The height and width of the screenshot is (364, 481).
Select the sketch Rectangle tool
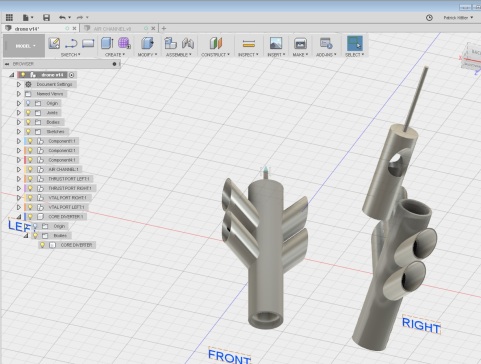(x=88, y=43)
